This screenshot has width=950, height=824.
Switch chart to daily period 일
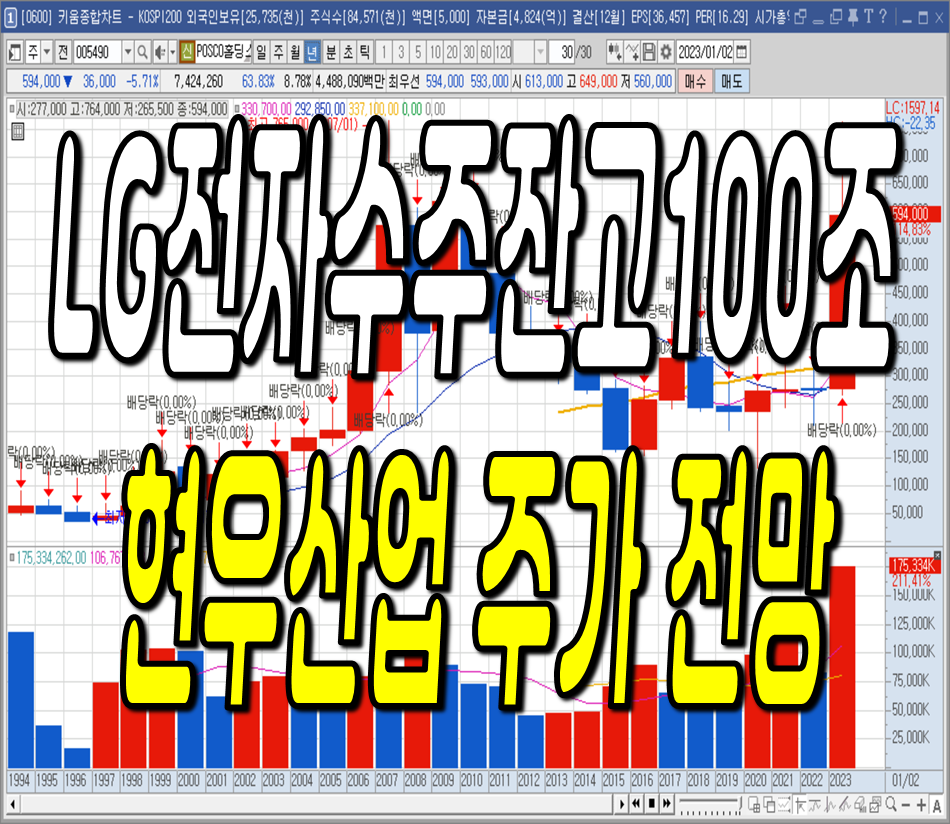point(261,52)
